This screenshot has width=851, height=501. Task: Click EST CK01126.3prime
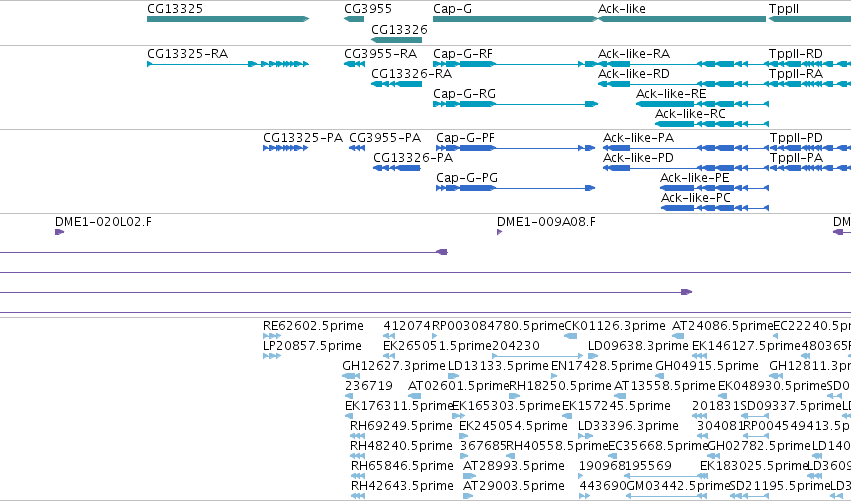coord(570,337)
